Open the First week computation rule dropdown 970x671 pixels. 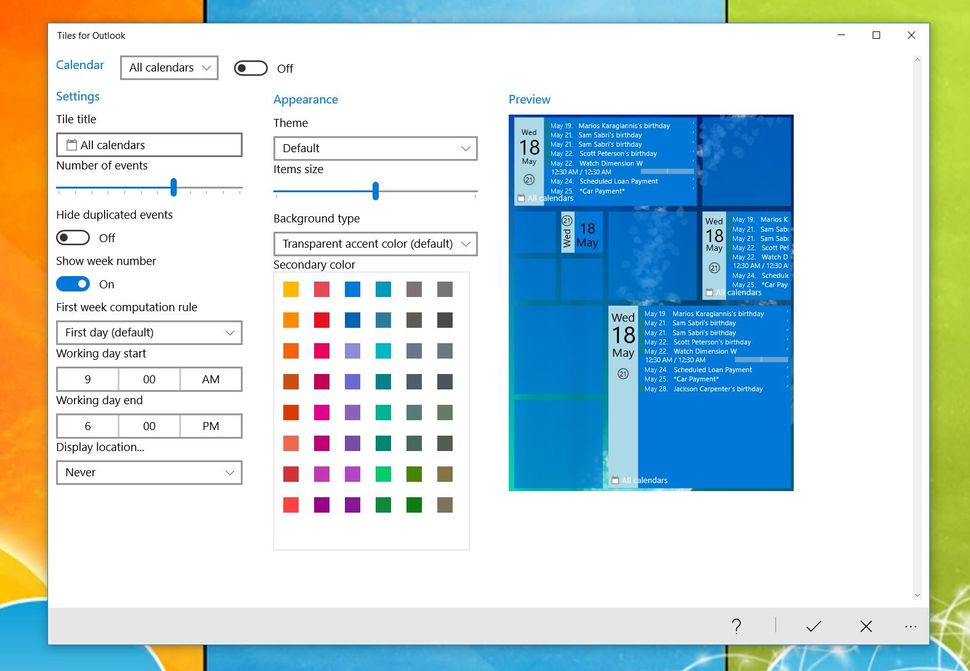point(149,332)
